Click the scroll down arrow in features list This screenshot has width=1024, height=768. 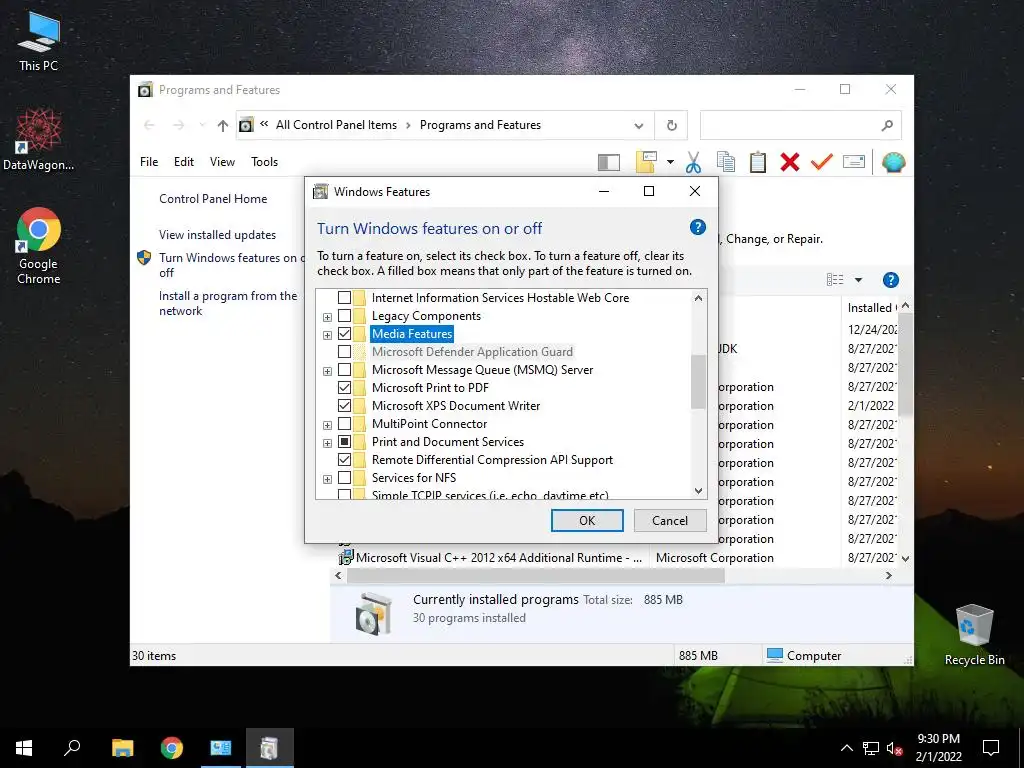pos(698,491)
